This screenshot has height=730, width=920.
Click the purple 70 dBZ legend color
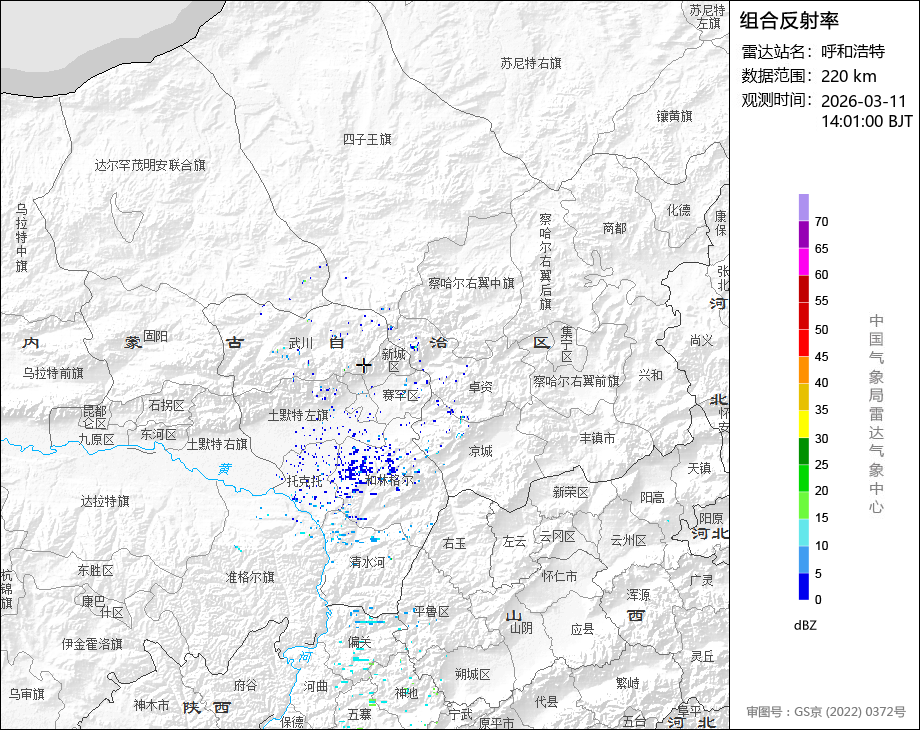tap(804, 207)
